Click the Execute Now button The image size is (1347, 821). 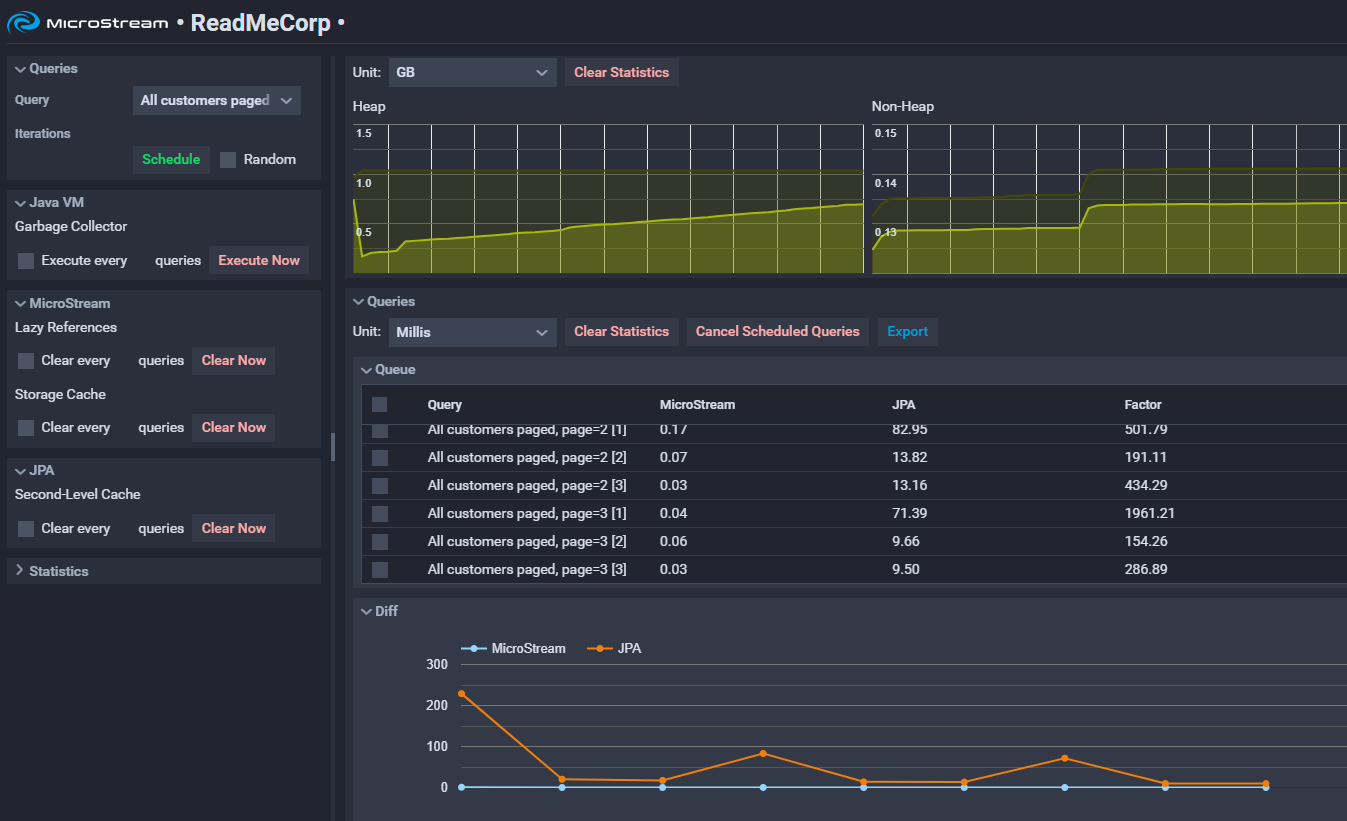pos(259,261)
